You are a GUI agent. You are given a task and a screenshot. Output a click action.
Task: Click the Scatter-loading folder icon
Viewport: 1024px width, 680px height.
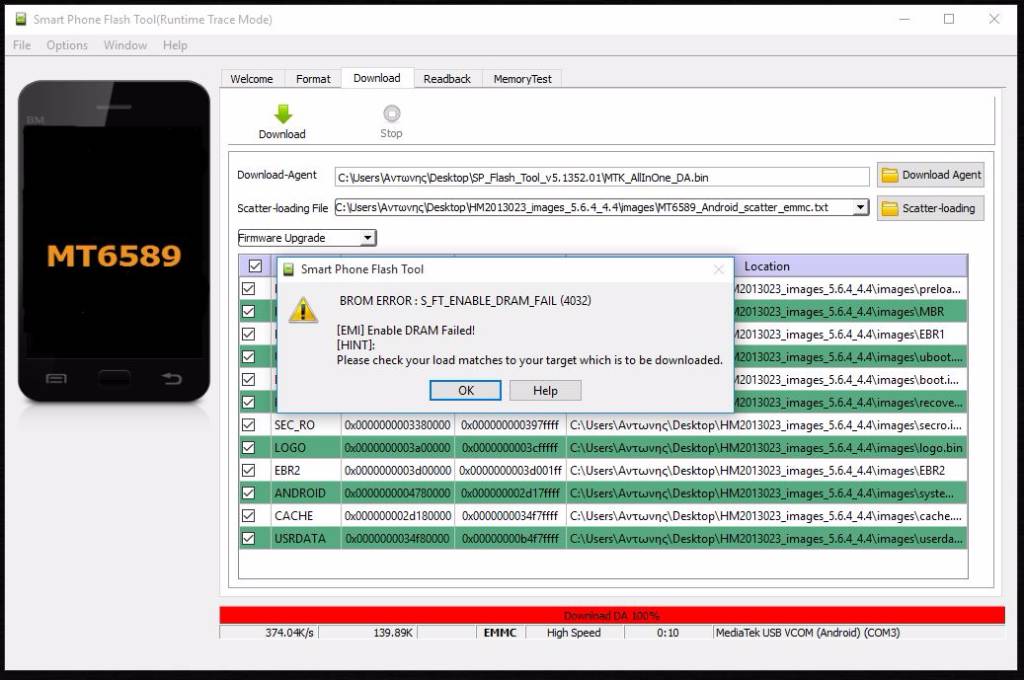point(889,209)
